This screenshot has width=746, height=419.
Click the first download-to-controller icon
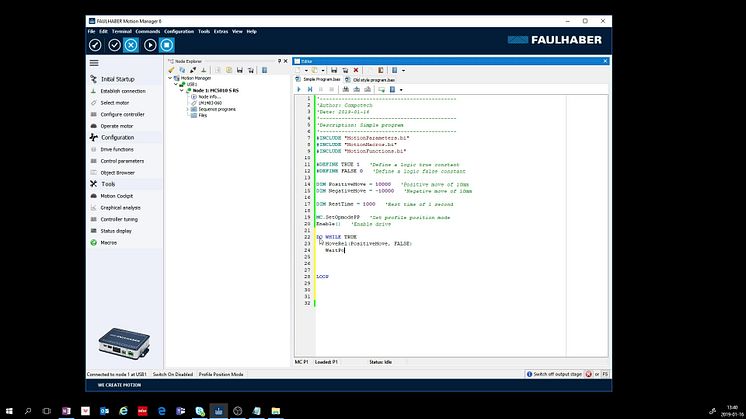(x=346, y=89)
